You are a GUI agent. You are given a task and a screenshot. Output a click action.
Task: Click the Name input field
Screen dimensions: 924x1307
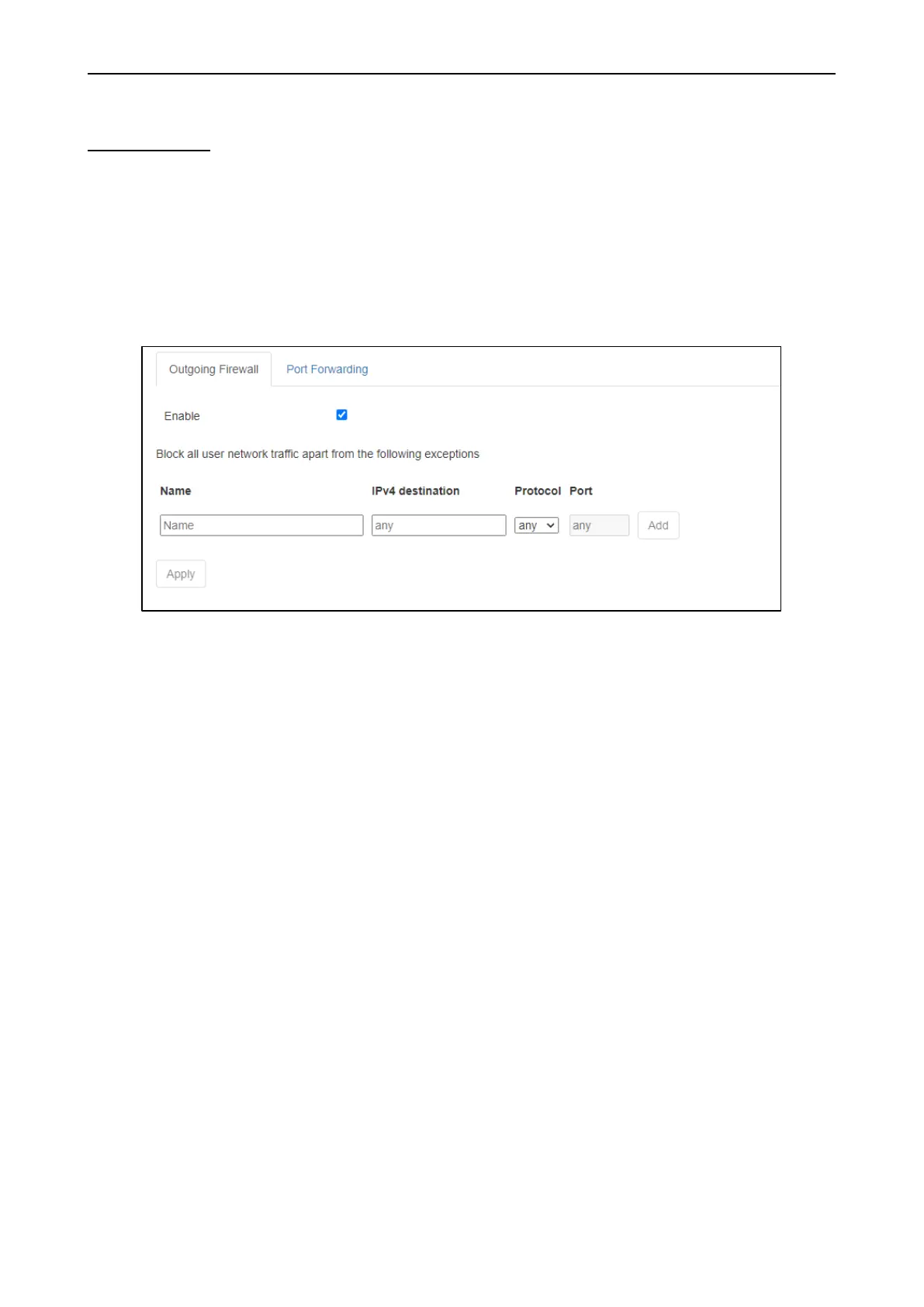[261, 525]
